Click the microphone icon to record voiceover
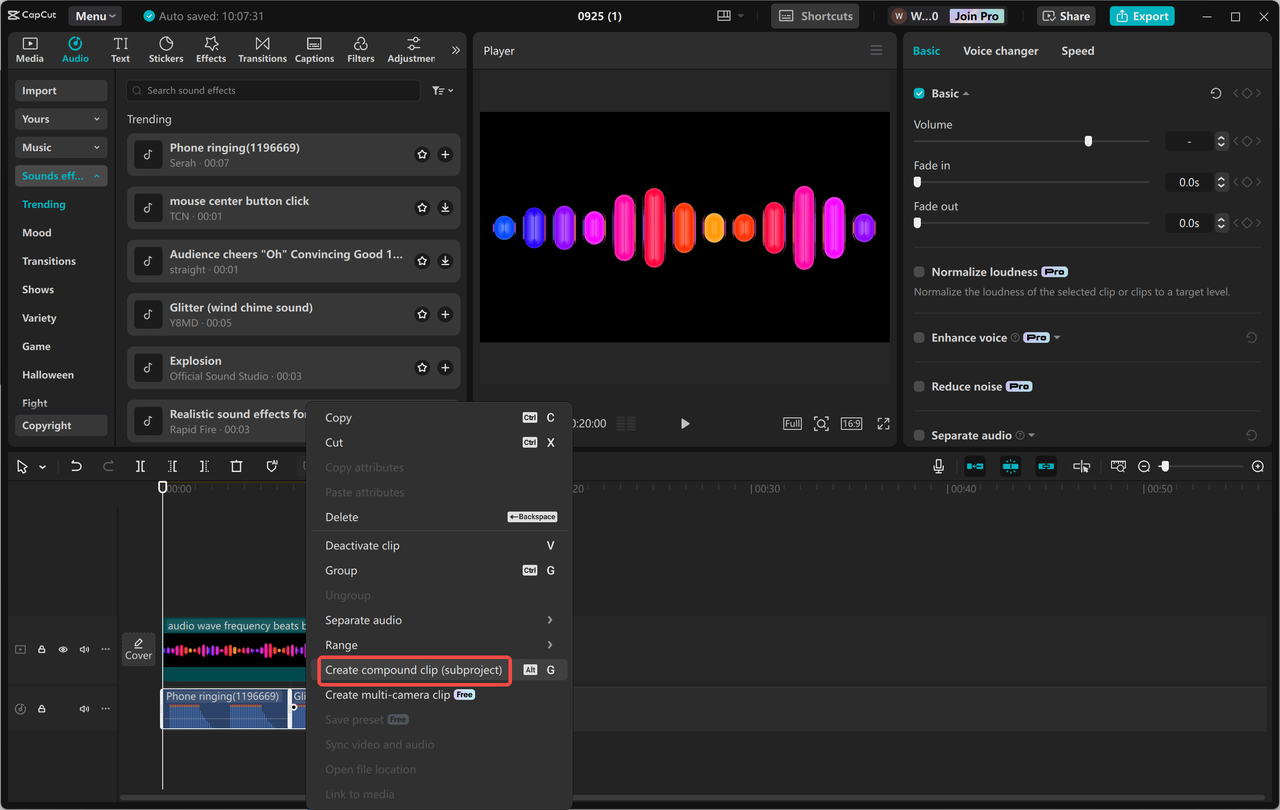 coord(938,465)
